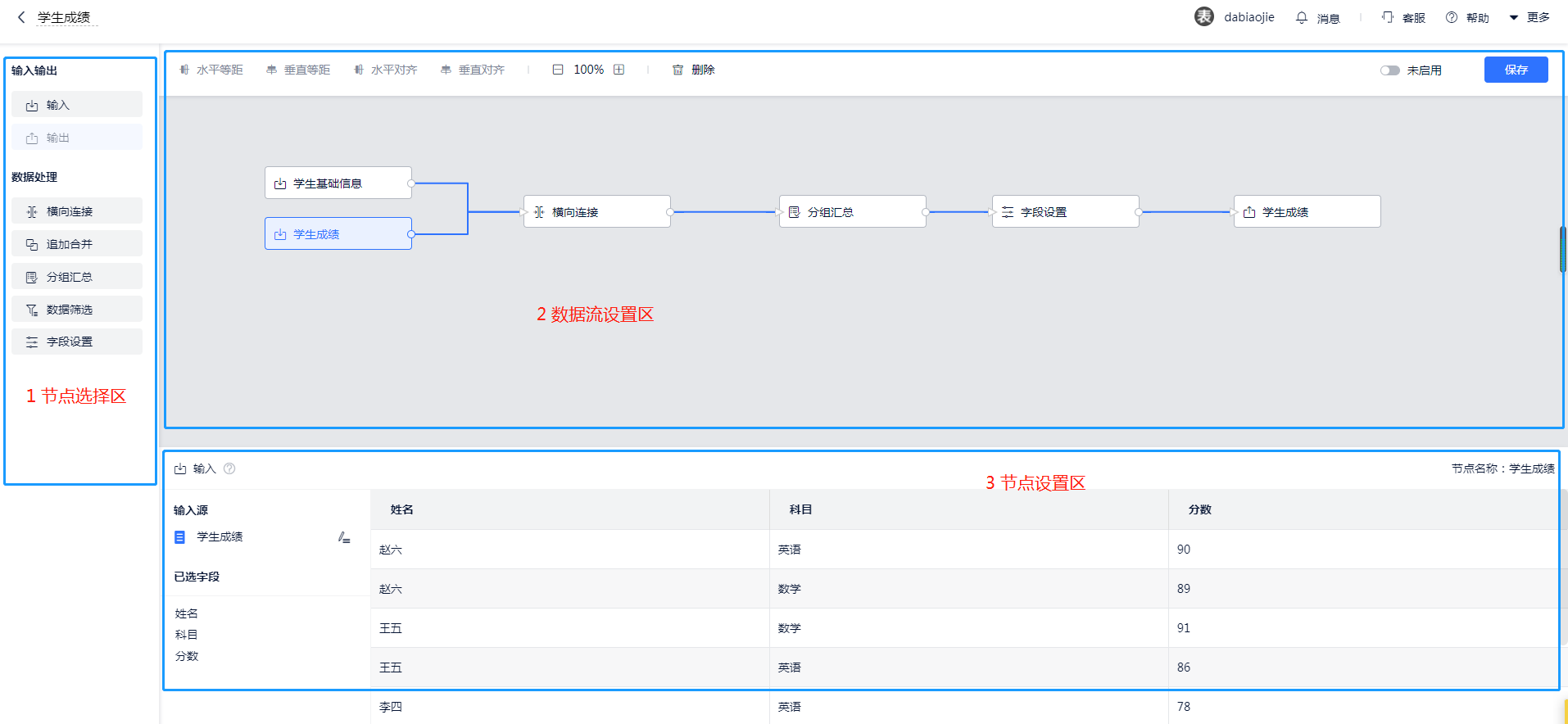Click the 帮助 help link
The height and width of the screenshot is (724, 1568).
point(1468,17)
